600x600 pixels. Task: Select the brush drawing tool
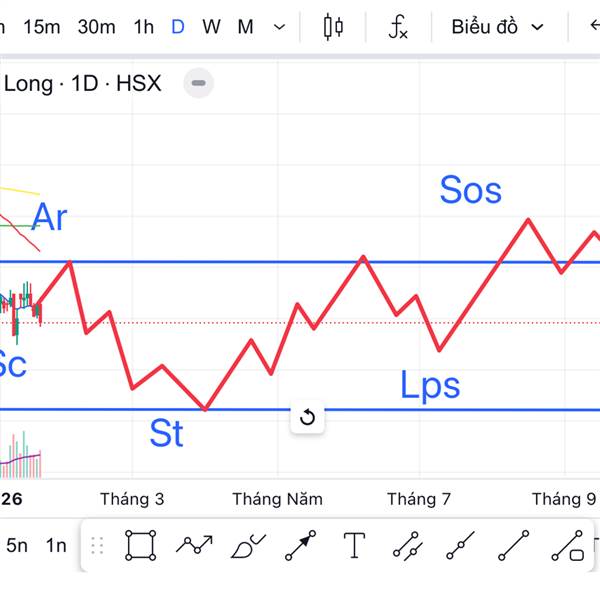click(x=247, y=545)
